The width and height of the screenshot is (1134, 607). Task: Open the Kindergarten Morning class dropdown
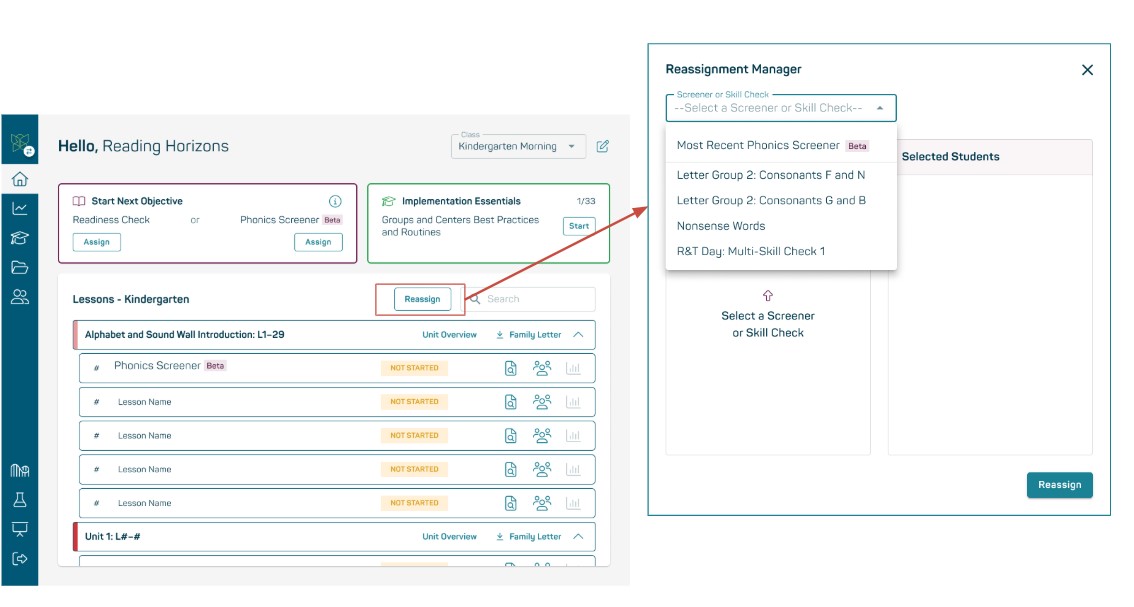[x=518, y=146]
